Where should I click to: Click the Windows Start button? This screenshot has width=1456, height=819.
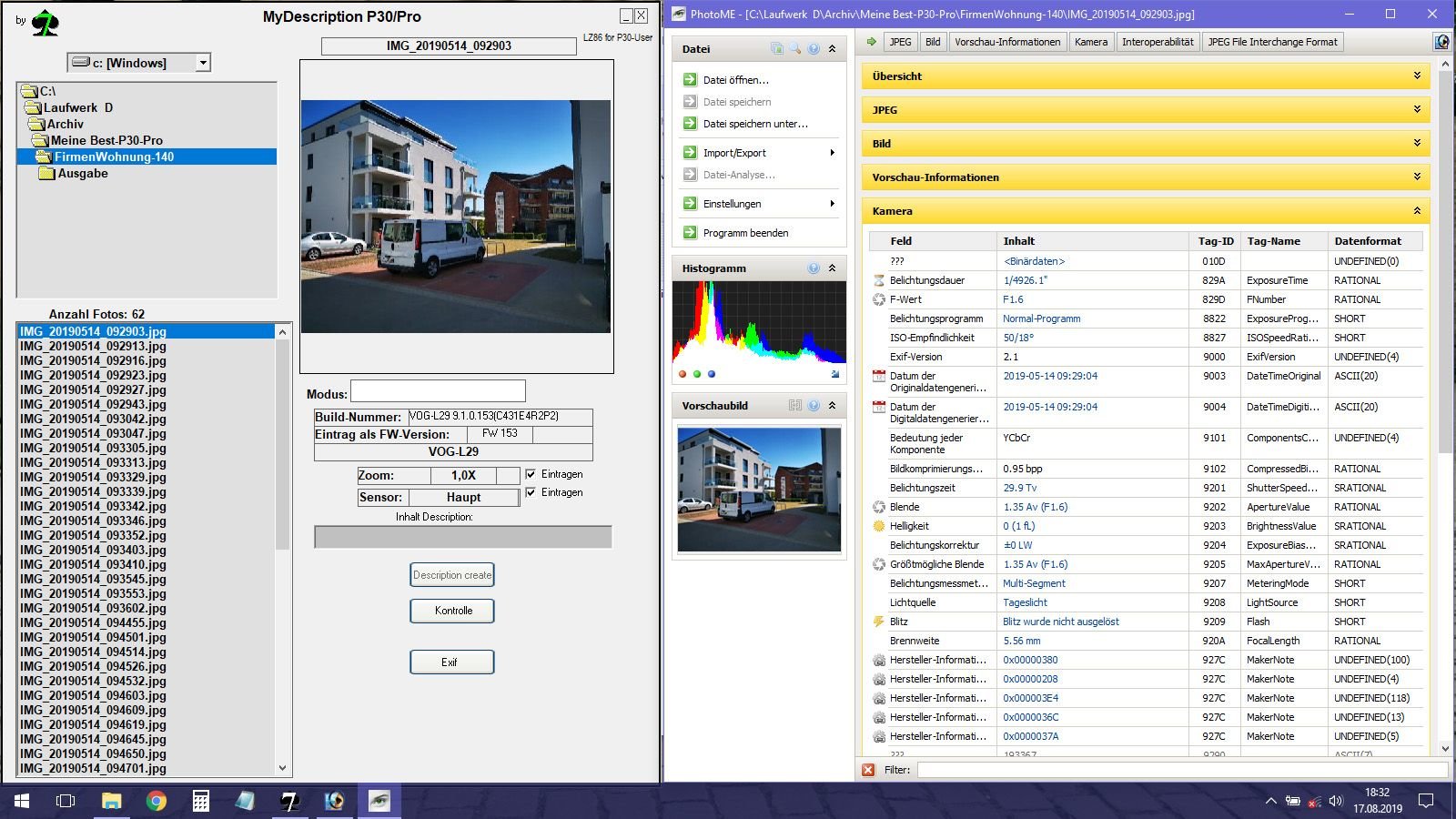[22, 801]
